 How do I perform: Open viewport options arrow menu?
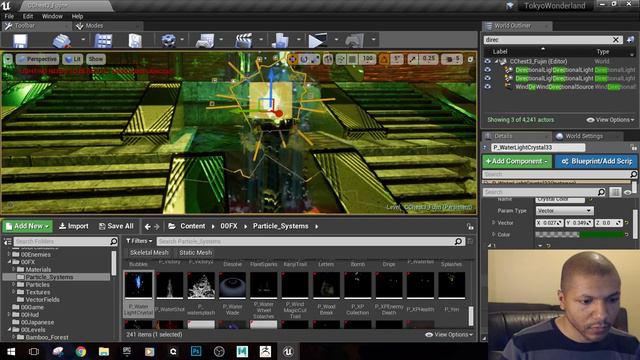[8, 59]
